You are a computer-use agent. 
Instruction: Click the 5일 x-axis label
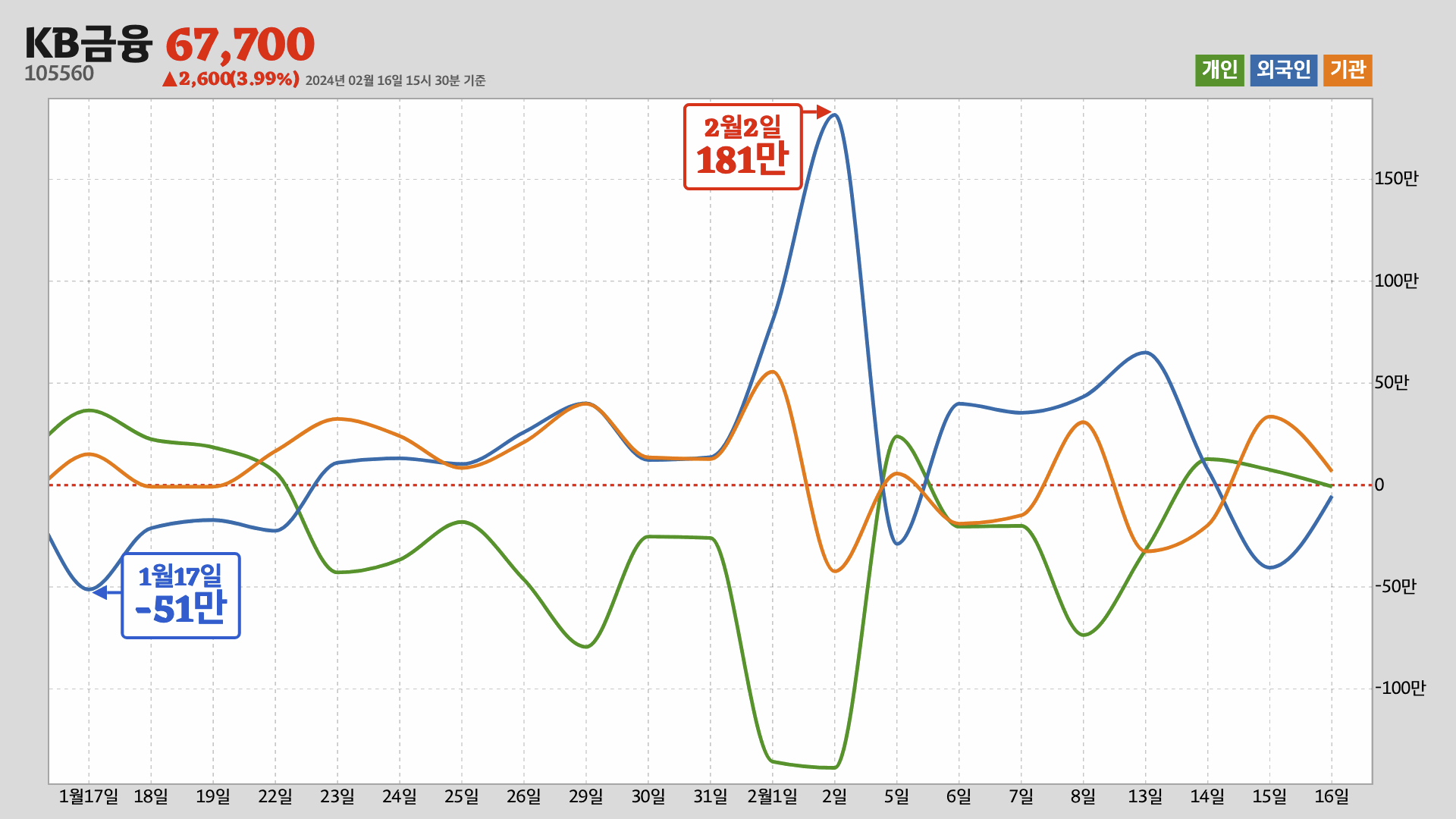click(897, 797)
